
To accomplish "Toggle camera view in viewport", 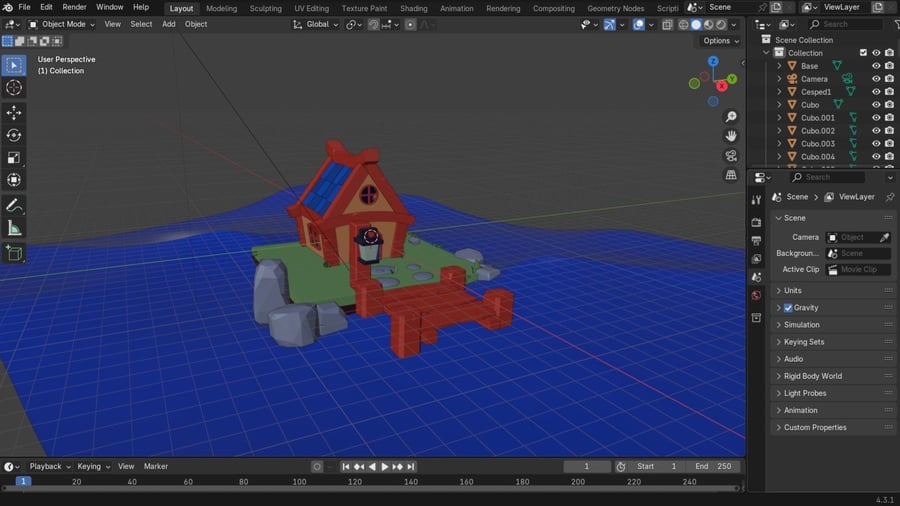I will [x=731, y=155].
